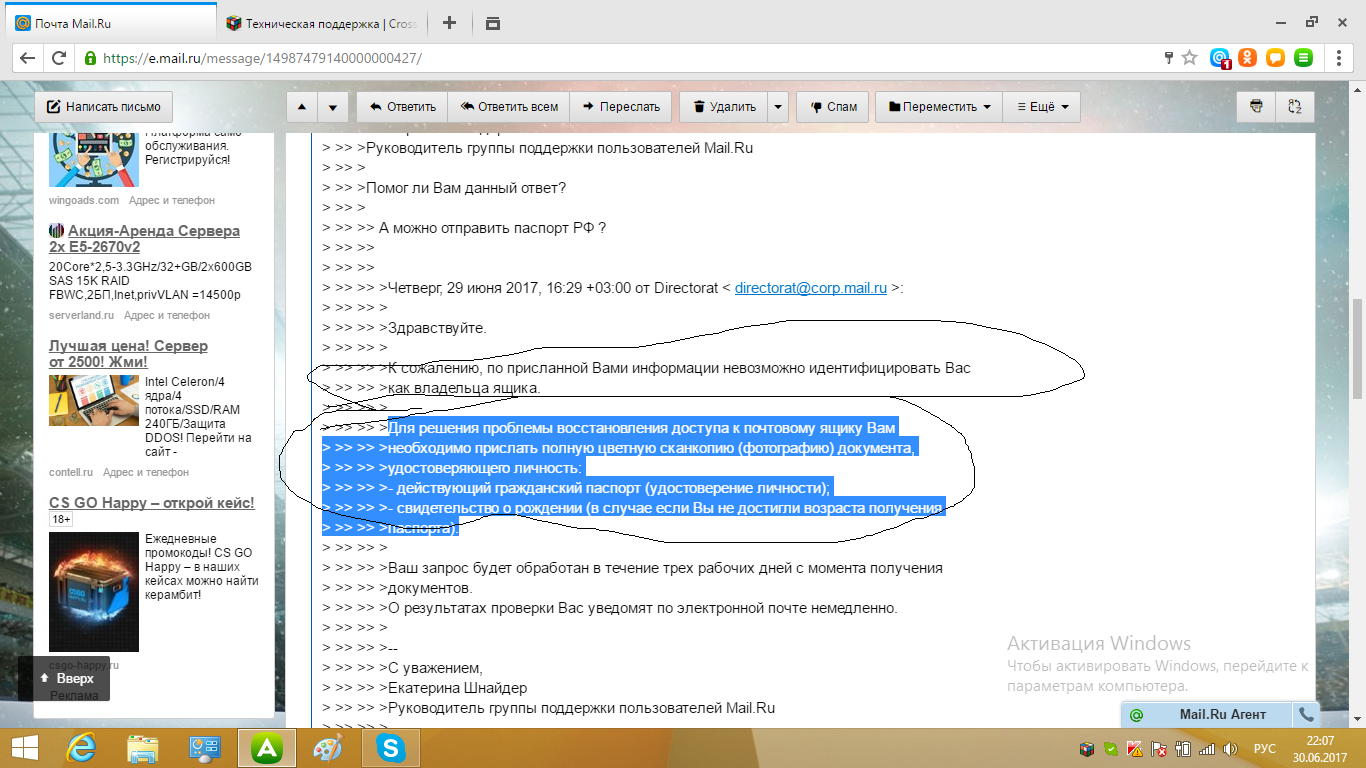This screenshot has height=768, width=1366.
Task: Expand the Ещё menu
Action: tap(1041, 107)
